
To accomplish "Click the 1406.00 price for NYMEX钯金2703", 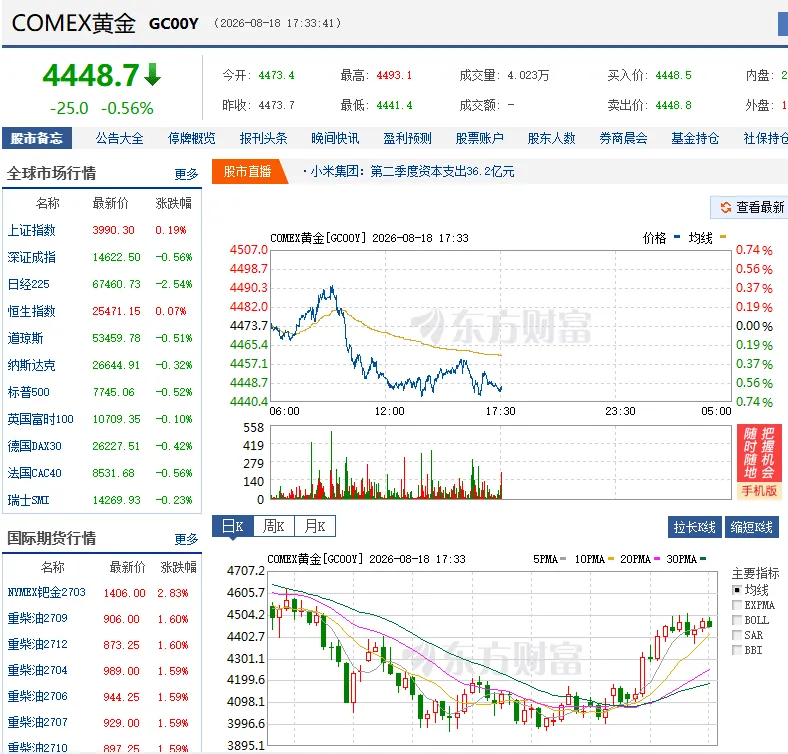I will [x=125, y=593].
